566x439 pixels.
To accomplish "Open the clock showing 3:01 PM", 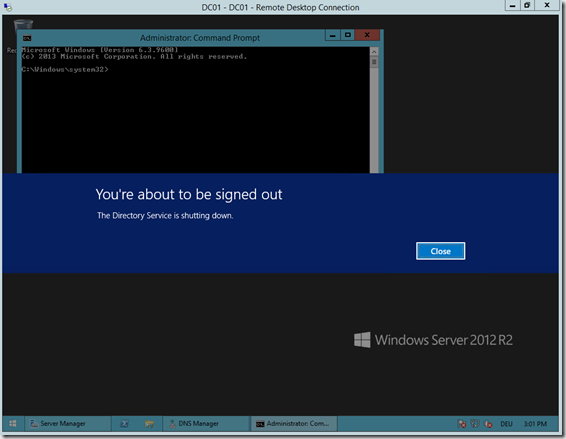I will coord(535,424).
